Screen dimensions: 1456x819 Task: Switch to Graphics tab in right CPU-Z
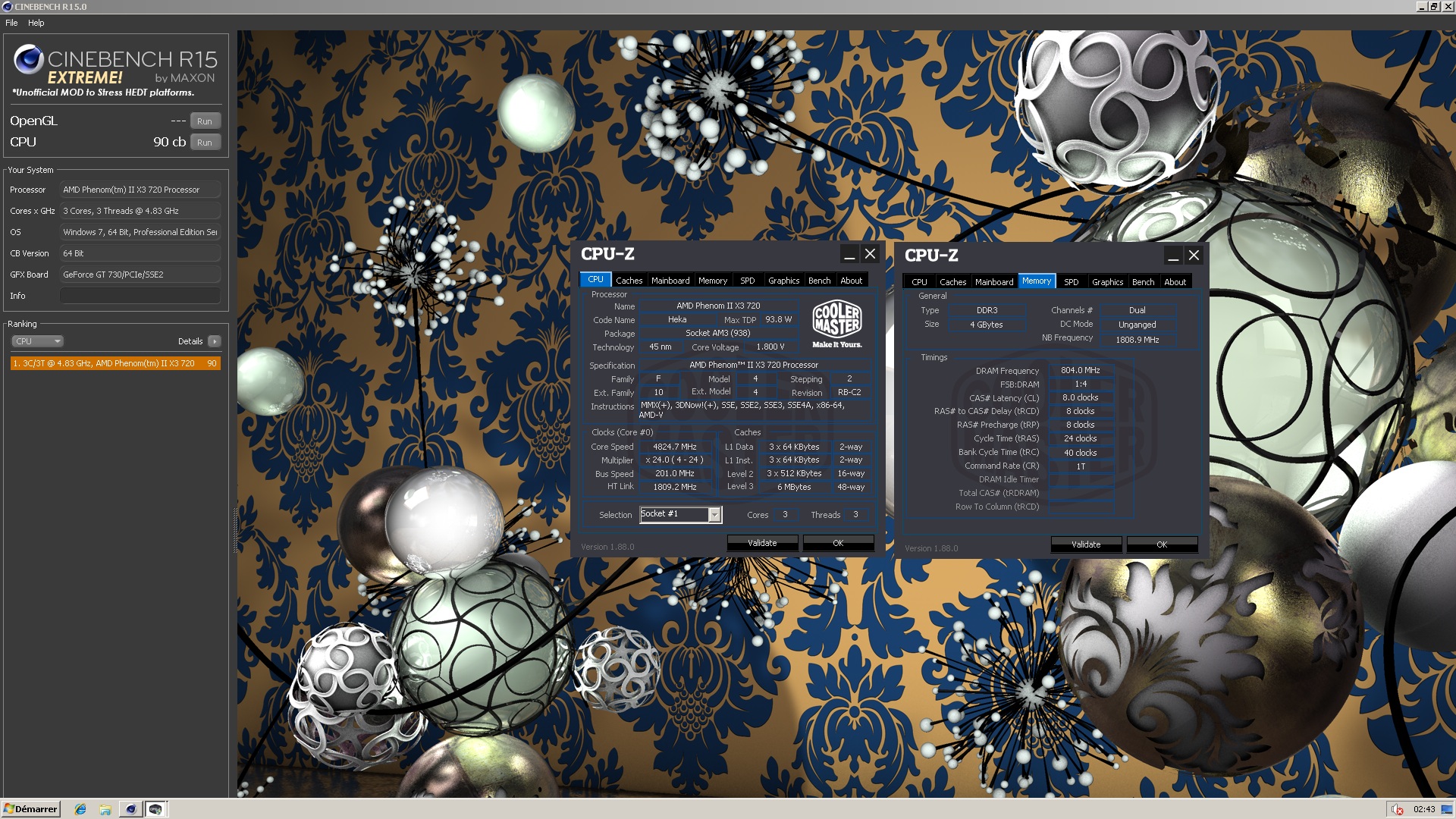pos(1108,282)
